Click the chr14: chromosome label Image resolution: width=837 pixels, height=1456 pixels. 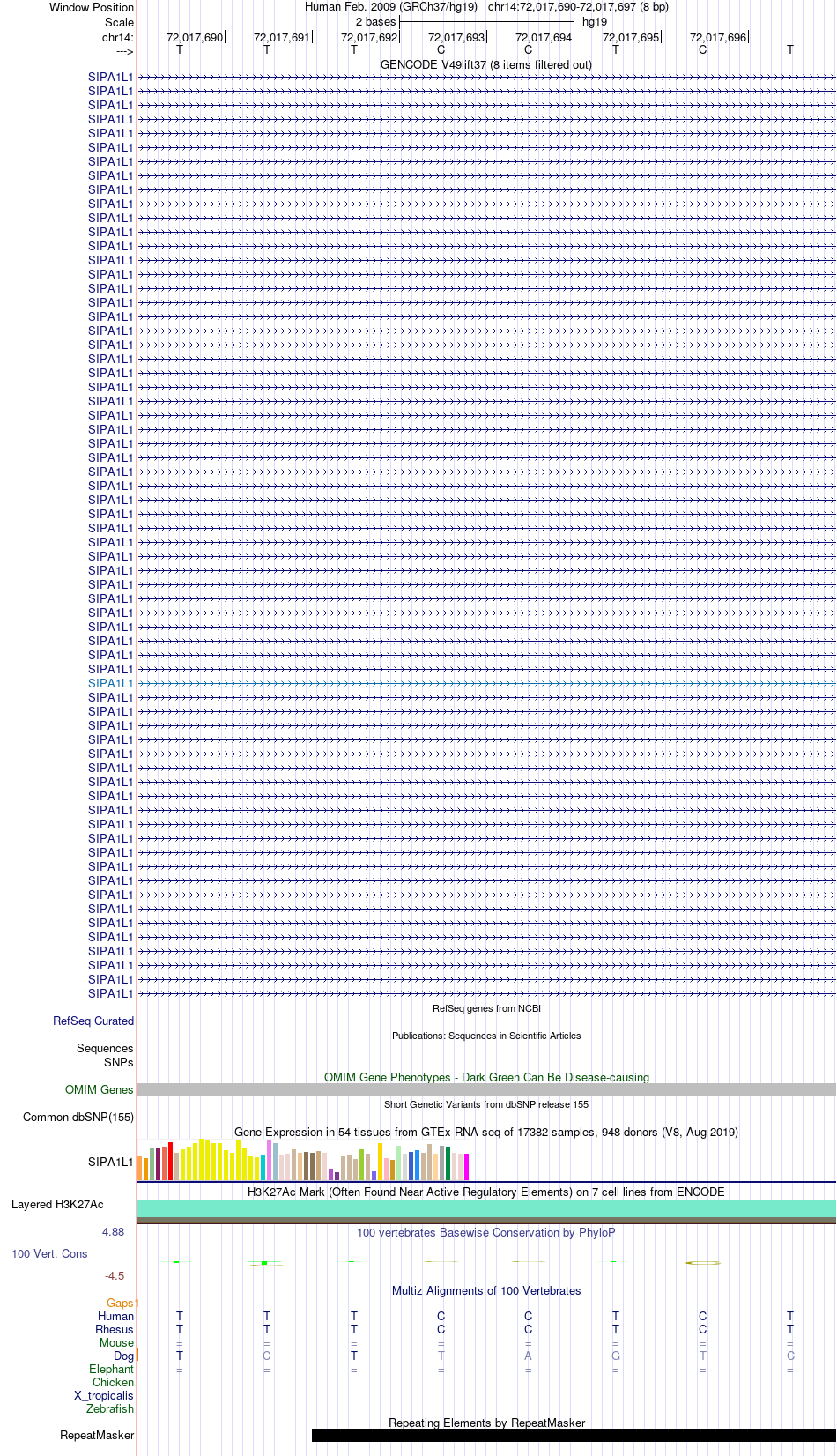pyautogui.click(x=118, y=37)
